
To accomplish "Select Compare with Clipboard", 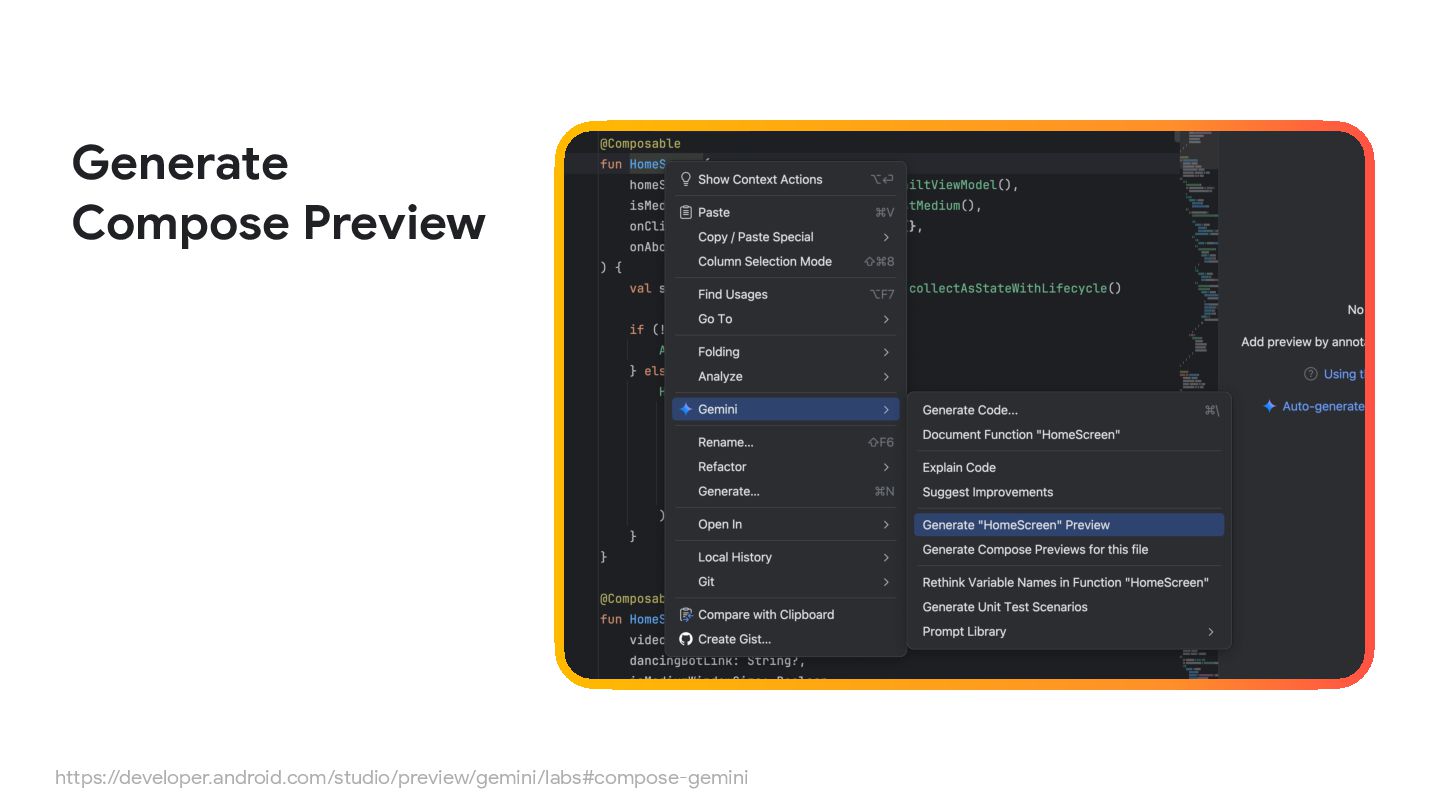I will (x=786, y=614).
